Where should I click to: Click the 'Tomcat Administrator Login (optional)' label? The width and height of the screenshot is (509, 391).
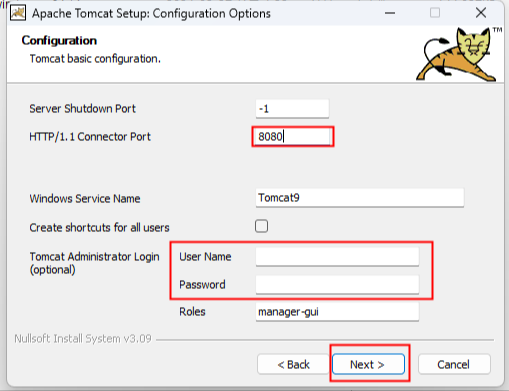click(x=95, y=263)
